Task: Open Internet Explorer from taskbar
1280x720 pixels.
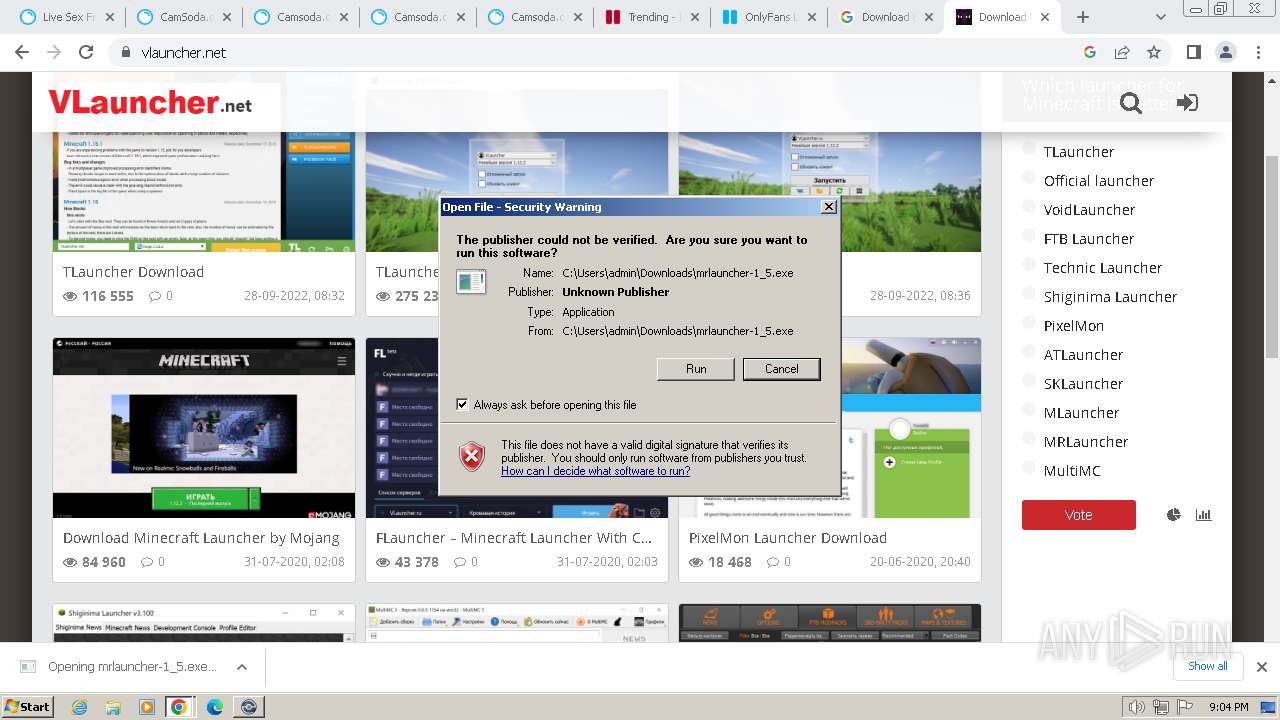Action: (x=80, y=707)
